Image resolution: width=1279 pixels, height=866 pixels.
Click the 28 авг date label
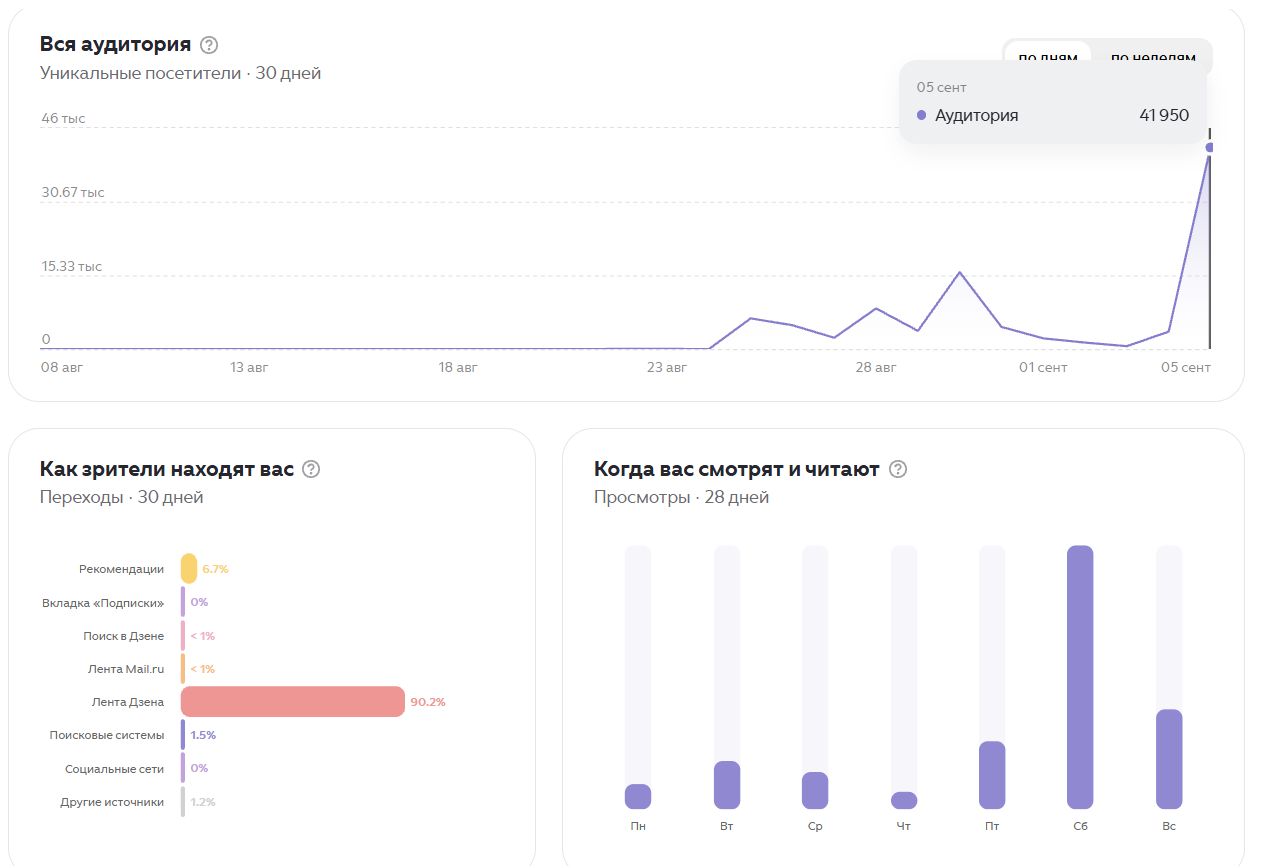(875, 368)
